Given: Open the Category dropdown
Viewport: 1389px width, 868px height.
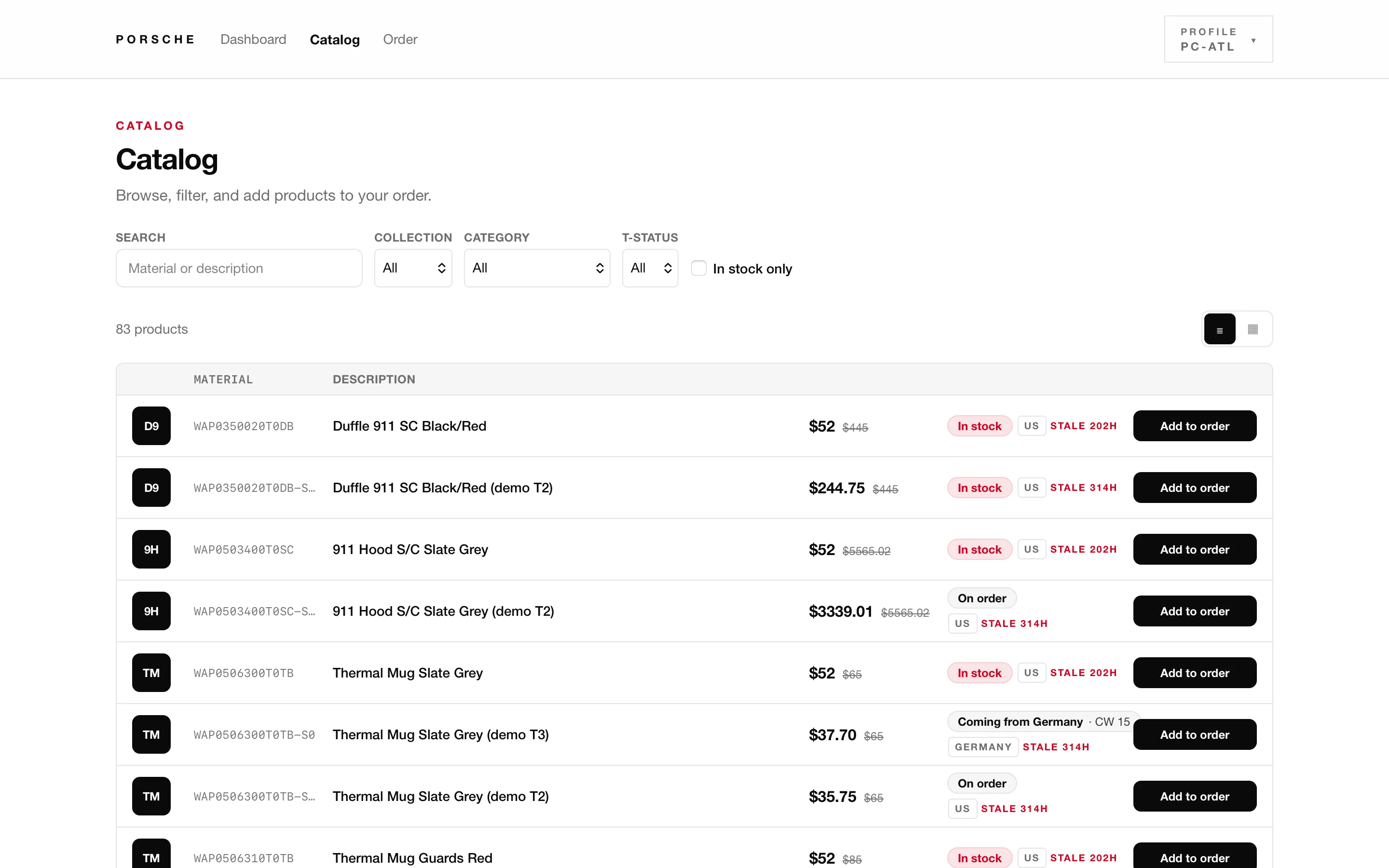Looking at the screenshot, I should point(537,268).
